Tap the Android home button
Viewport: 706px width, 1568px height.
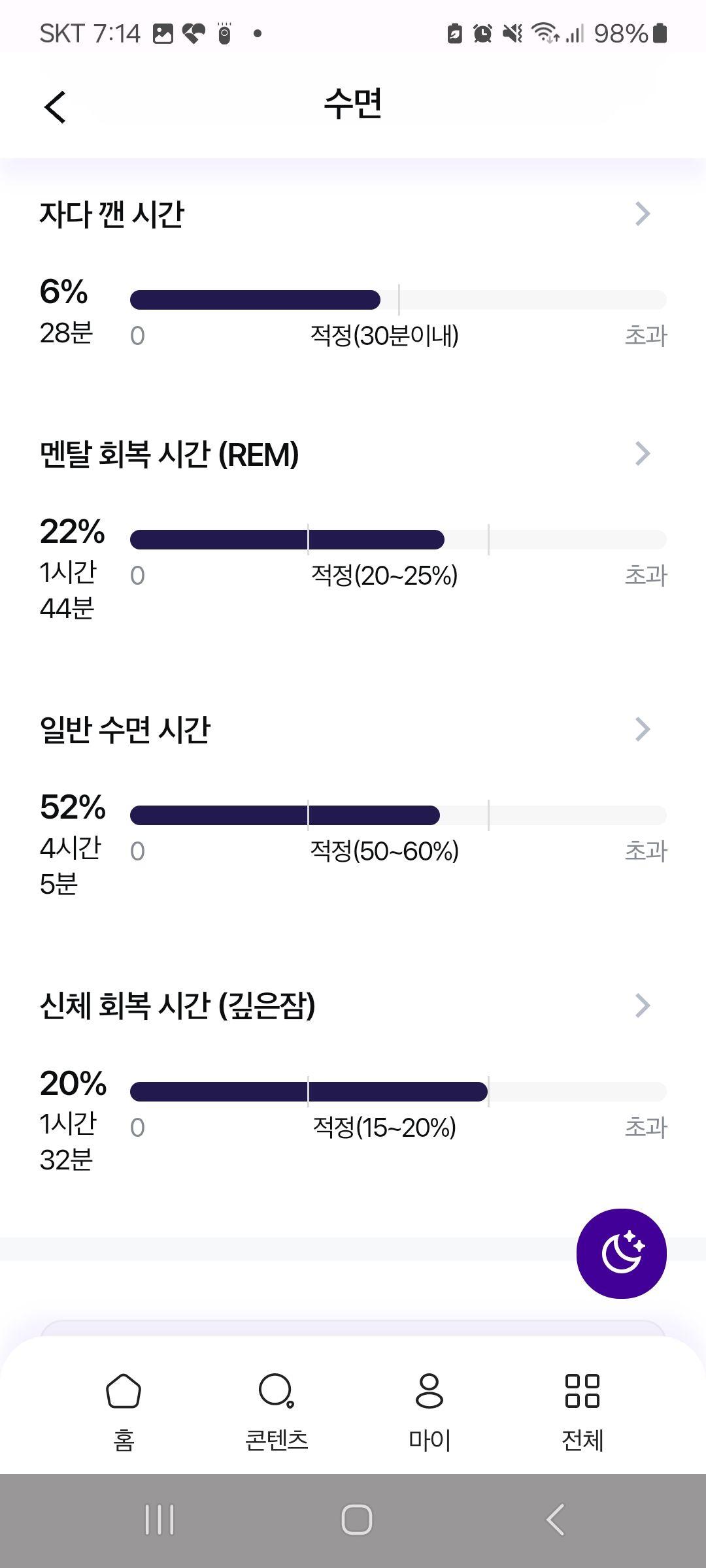point(357,1520)
